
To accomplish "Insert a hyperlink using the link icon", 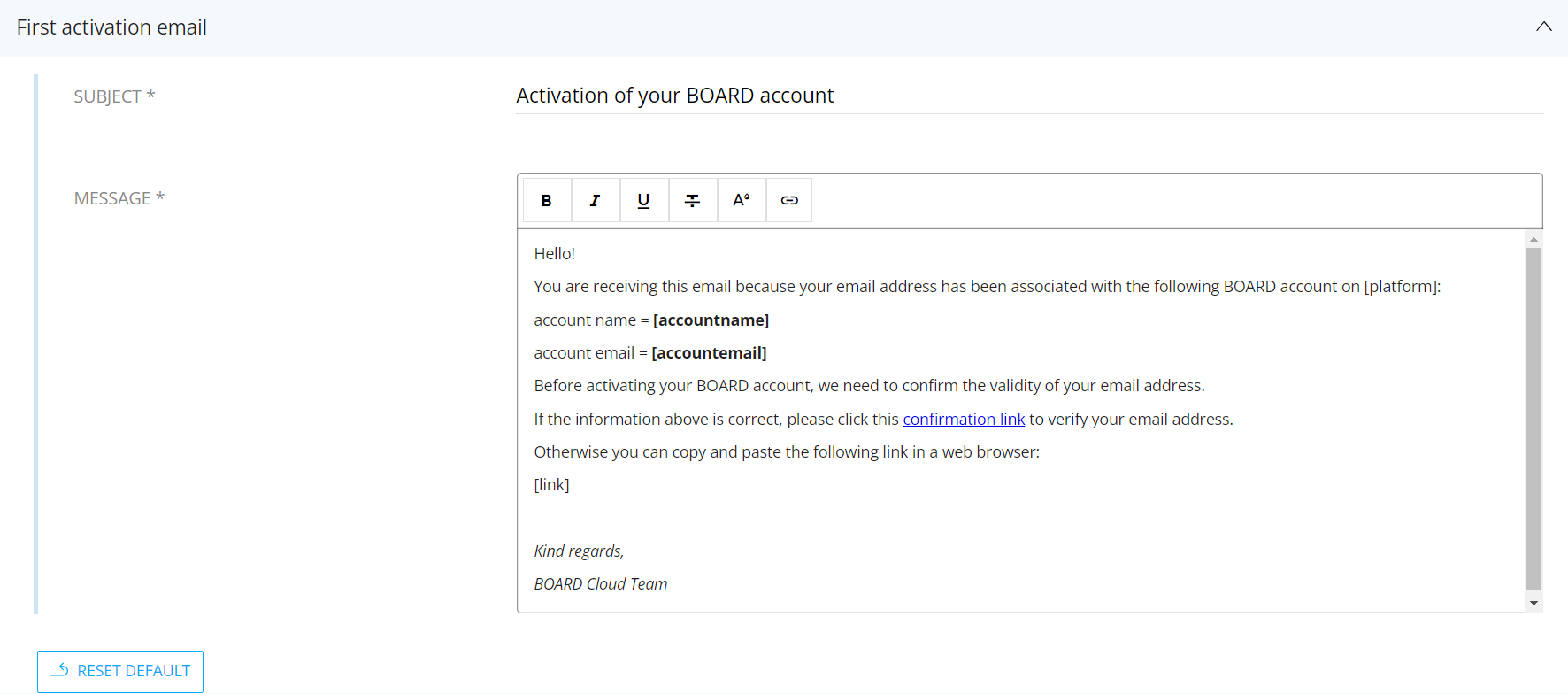I will (789, 201).
